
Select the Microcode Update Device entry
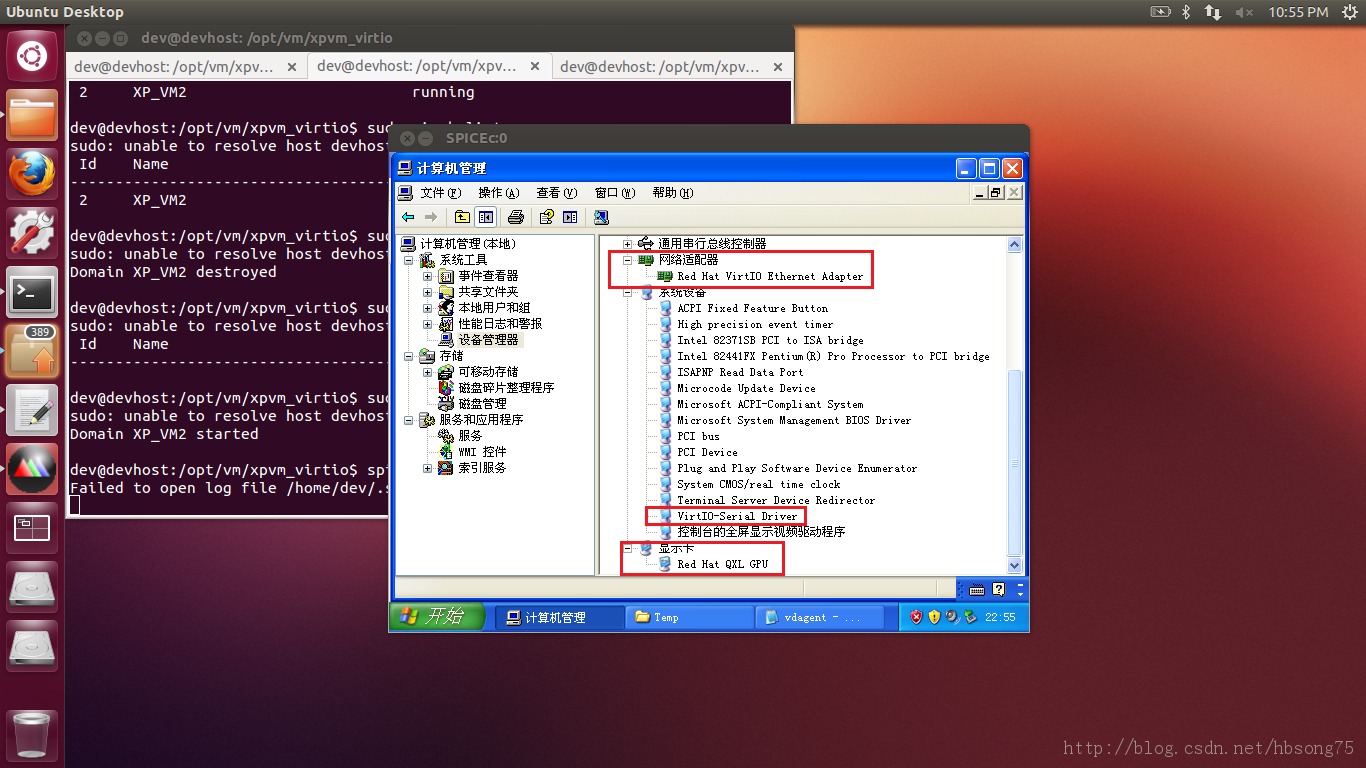746,388
